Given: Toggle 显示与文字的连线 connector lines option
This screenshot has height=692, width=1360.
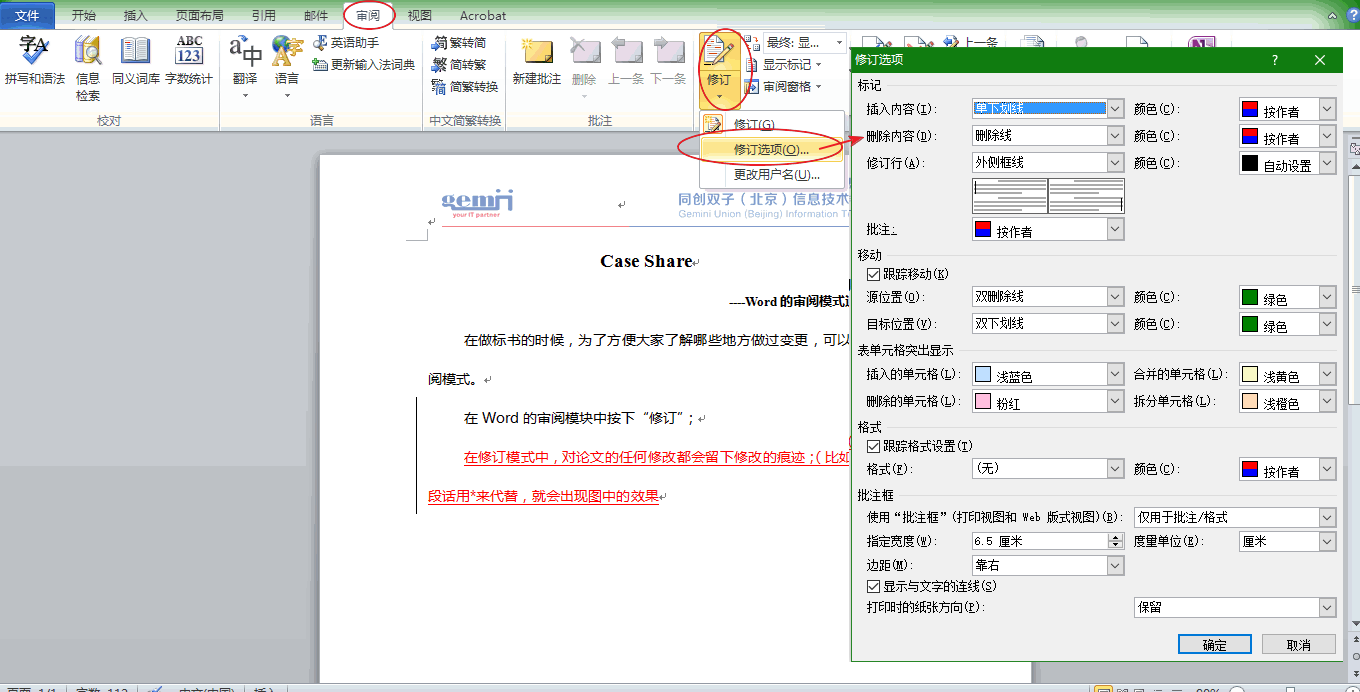Looking at the screenshot, I should click(874, 586).
